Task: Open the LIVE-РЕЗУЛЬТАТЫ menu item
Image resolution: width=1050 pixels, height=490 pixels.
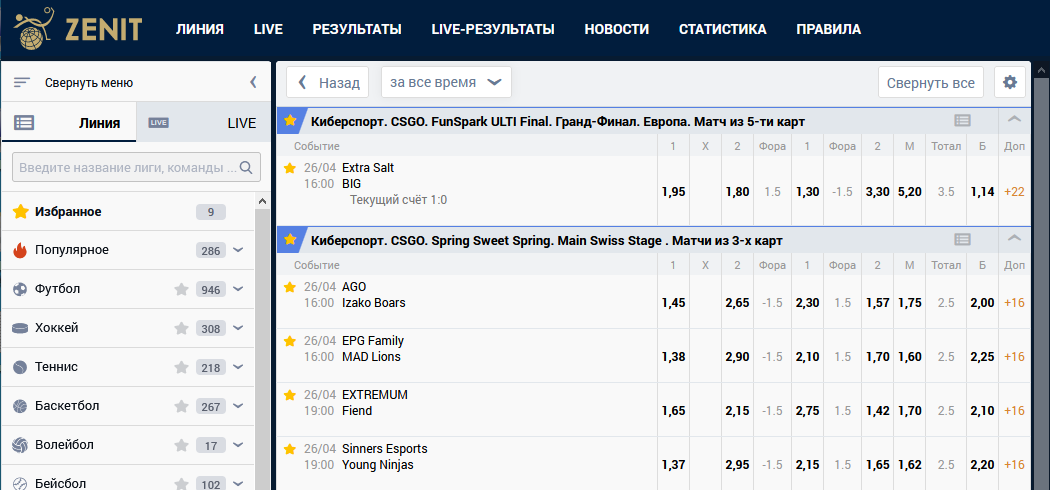Action: pos(493,29)
